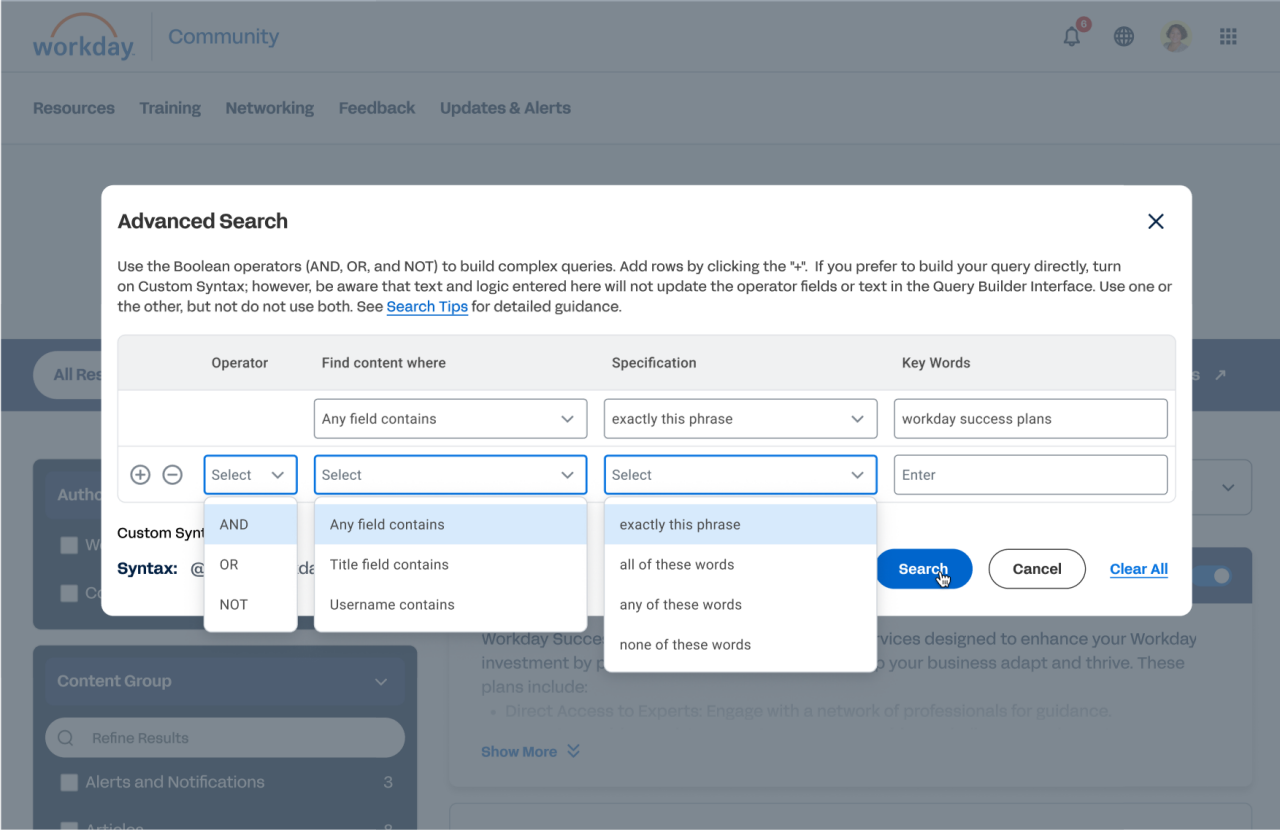1280x830 pixels.
Task: Click the Workday logo
Action: [83, 38]
